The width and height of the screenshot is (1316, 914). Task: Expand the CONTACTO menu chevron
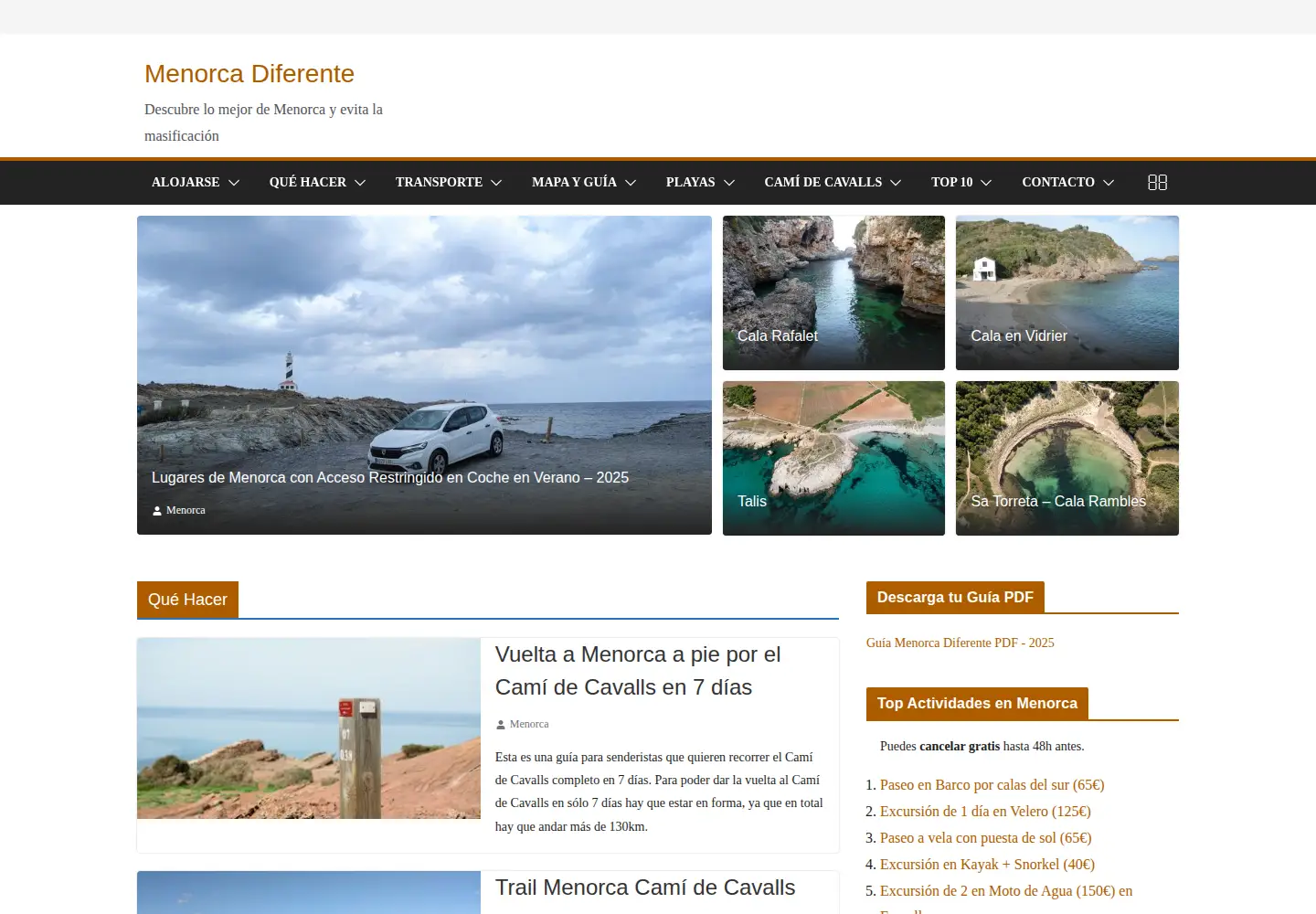(1109, 183)
